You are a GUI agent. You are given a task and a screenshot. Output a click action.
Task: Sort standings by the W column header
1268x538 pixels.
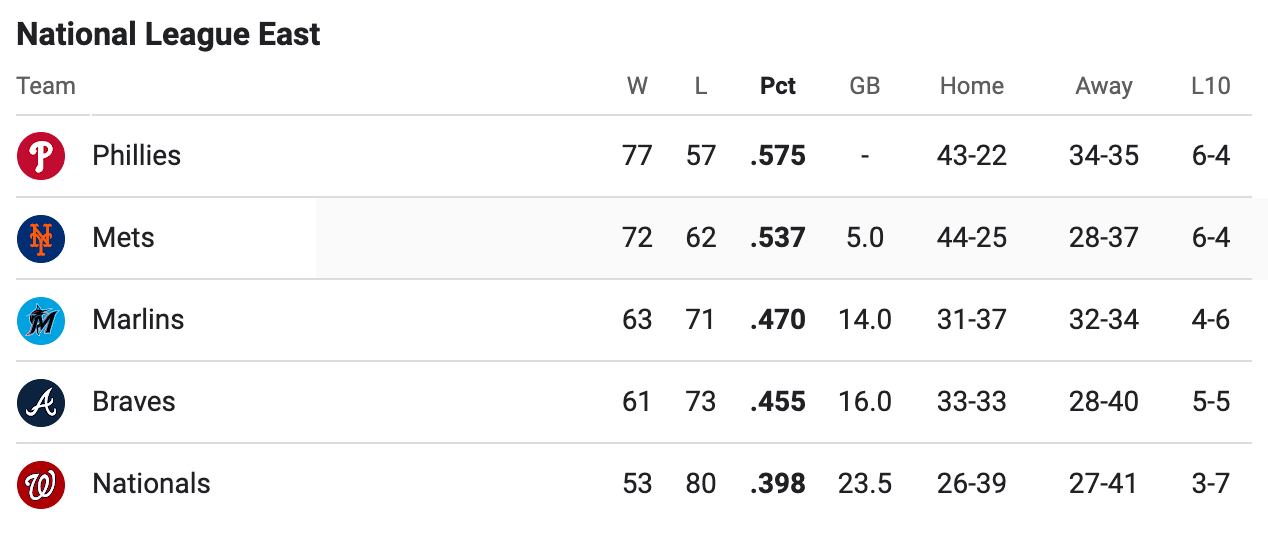(637, 86)
